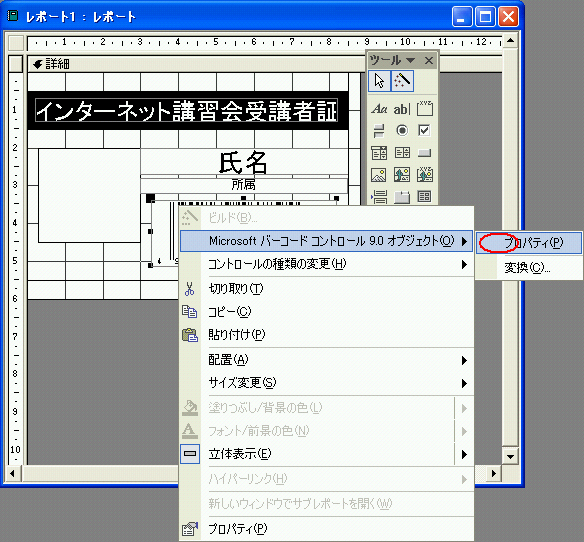The image size is (584, 542).
Task: Select the List Box tool in toolbox
Action: click(402, 153)
